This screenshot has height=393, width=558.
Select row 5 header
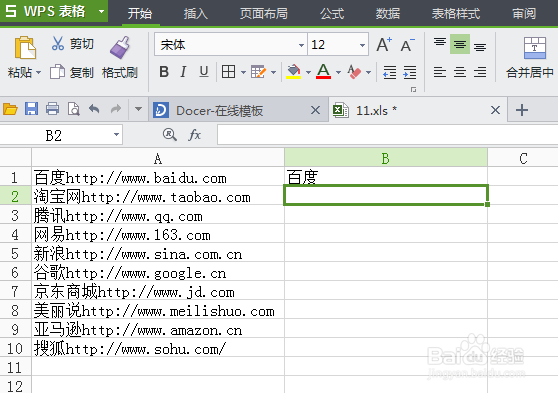click(15, 253)
